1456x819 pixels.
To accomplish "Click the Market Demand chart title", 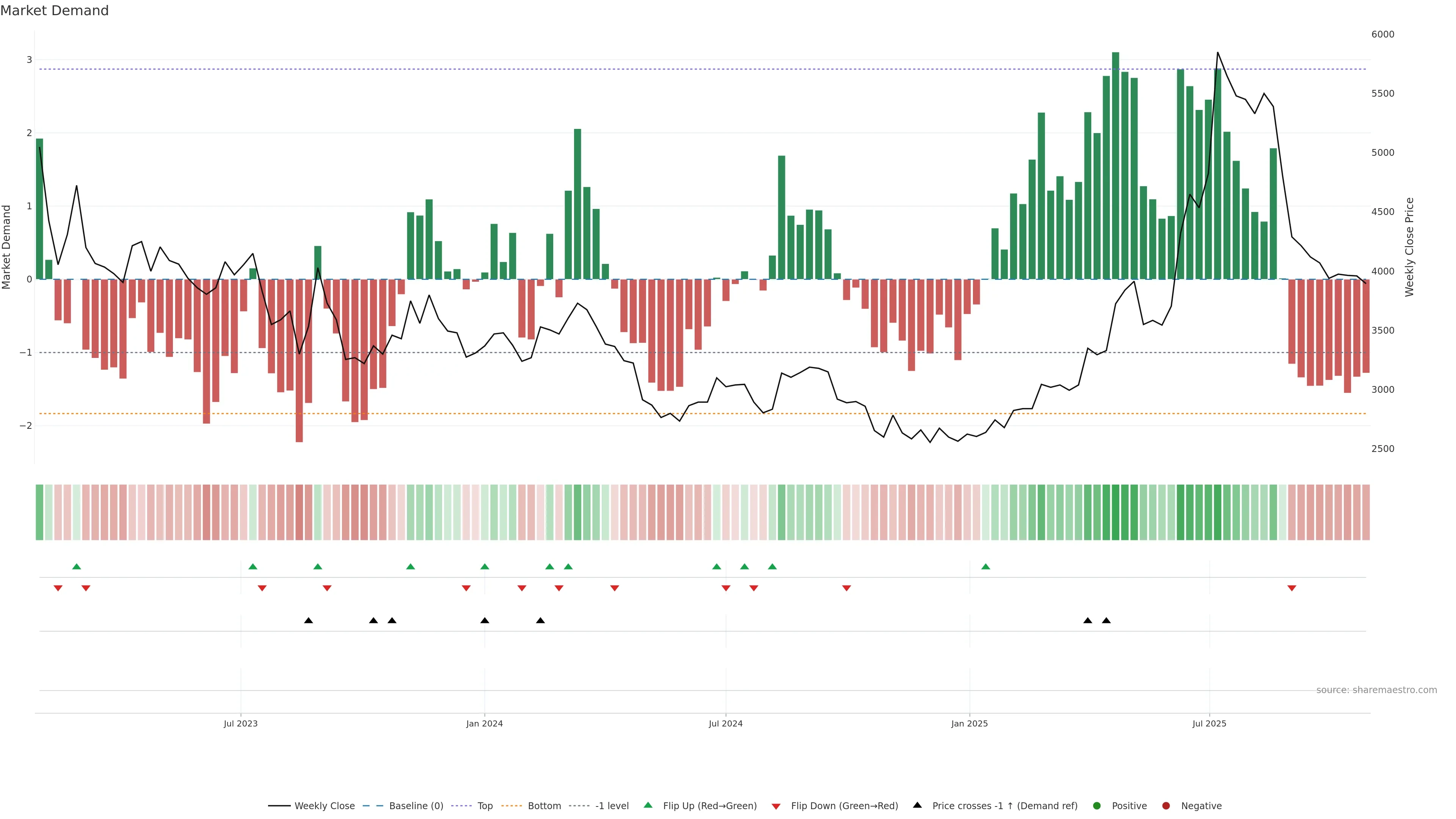I will [54, 11].
